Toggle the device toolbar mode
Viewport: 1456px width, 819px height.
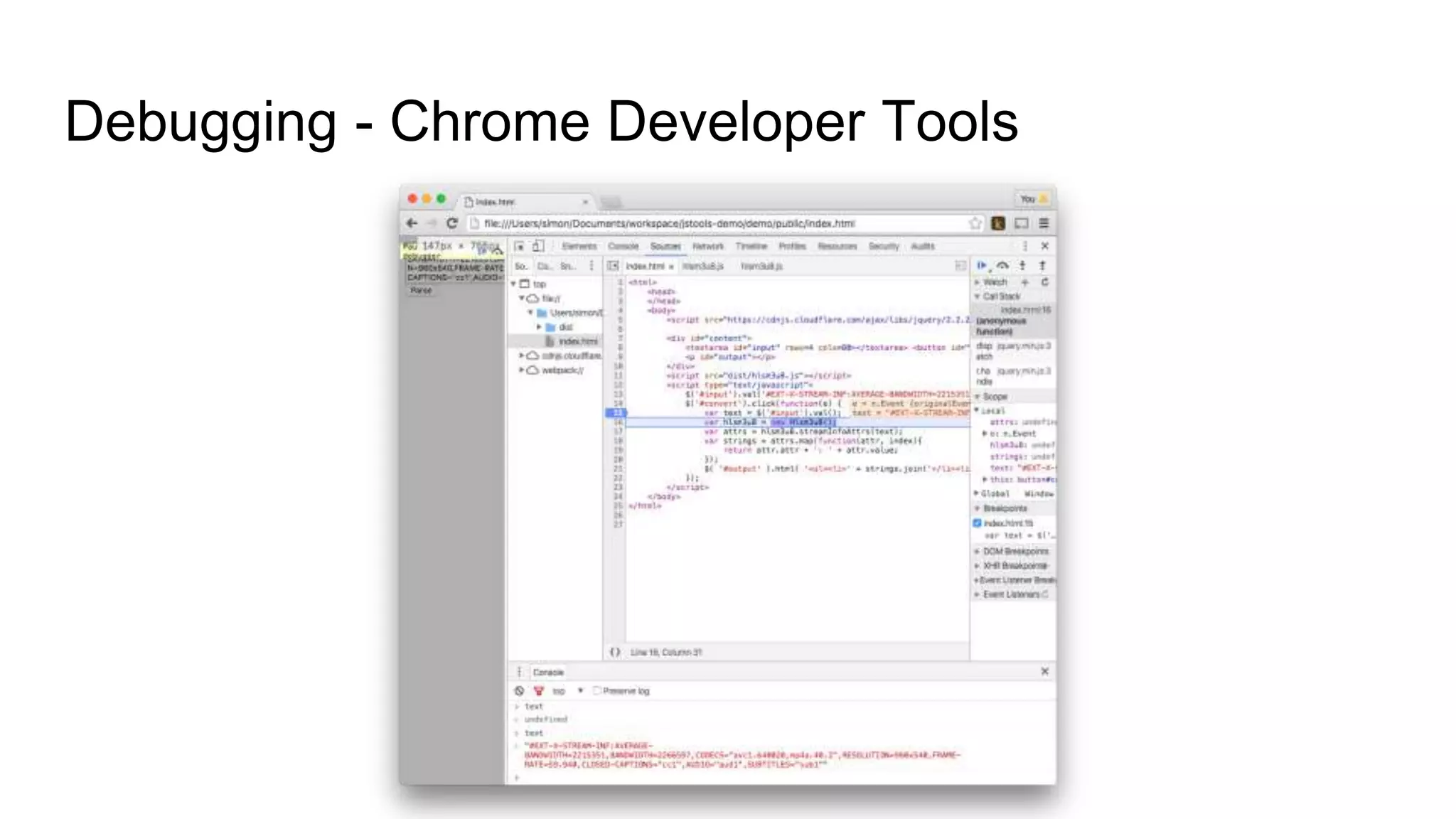[x=538, y=246]
